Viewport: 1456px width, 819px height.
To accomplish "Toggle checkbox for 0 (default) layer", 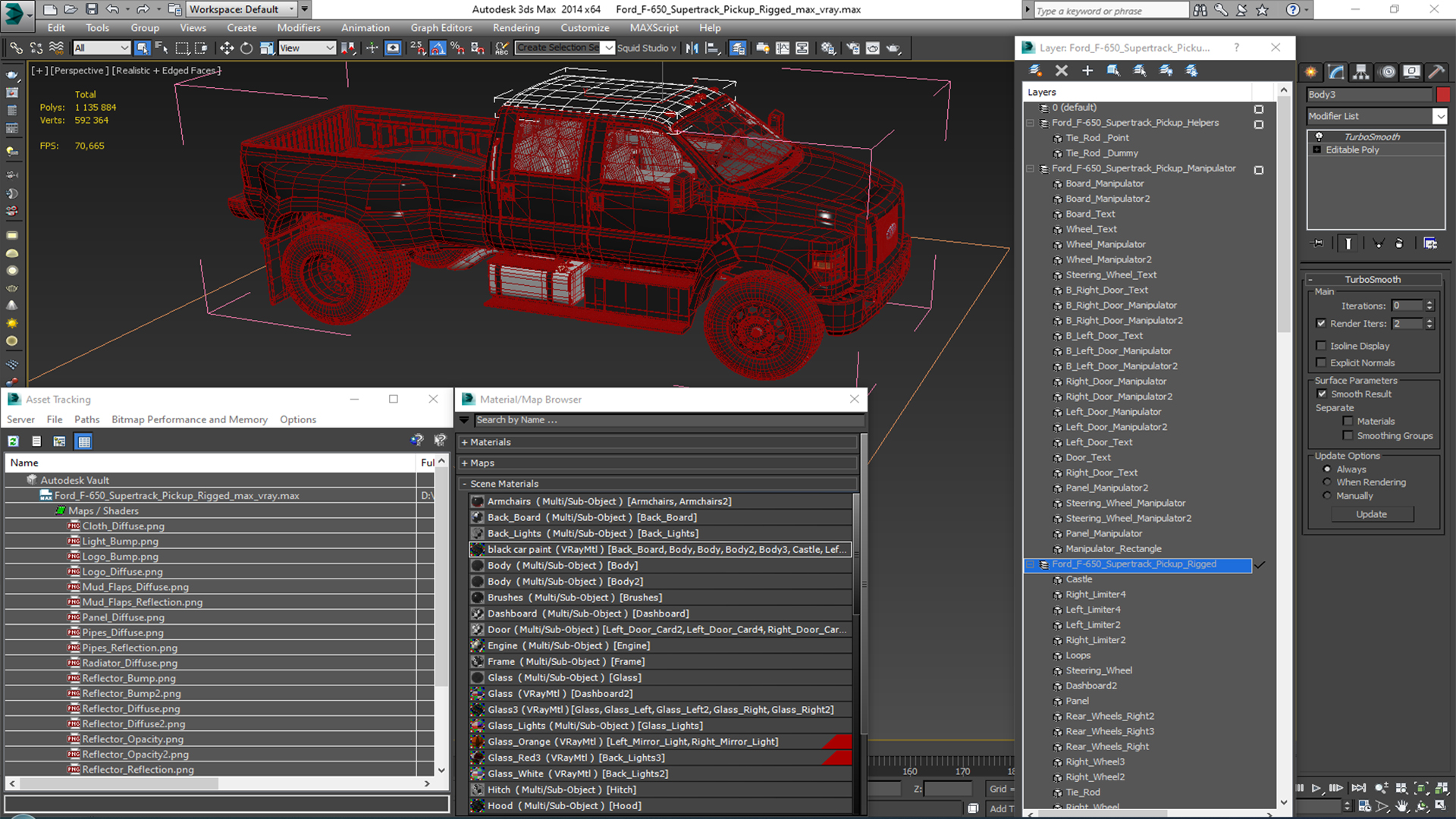I will point(1259,108).
